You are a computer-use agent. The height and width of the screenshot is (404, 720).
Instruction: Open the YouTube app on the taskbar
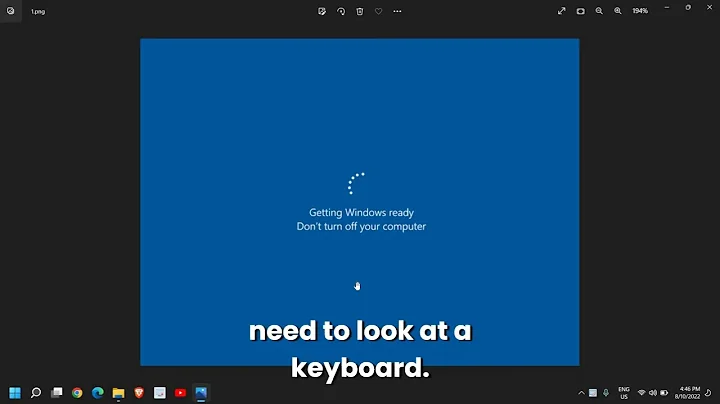[180, 393]
